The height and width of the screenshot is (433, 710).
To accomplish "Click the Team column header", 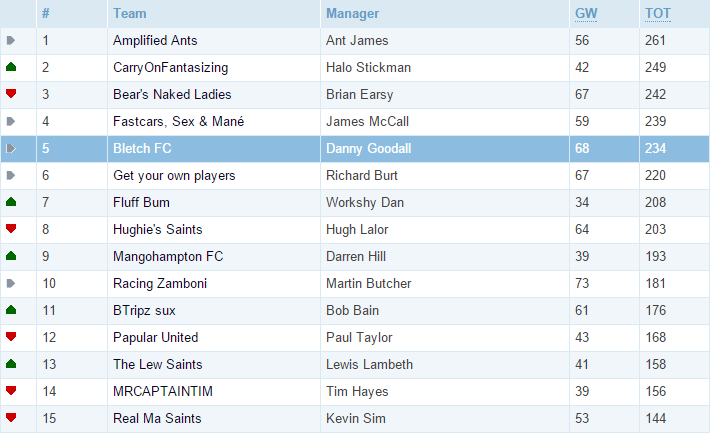I will coord(130,14).
